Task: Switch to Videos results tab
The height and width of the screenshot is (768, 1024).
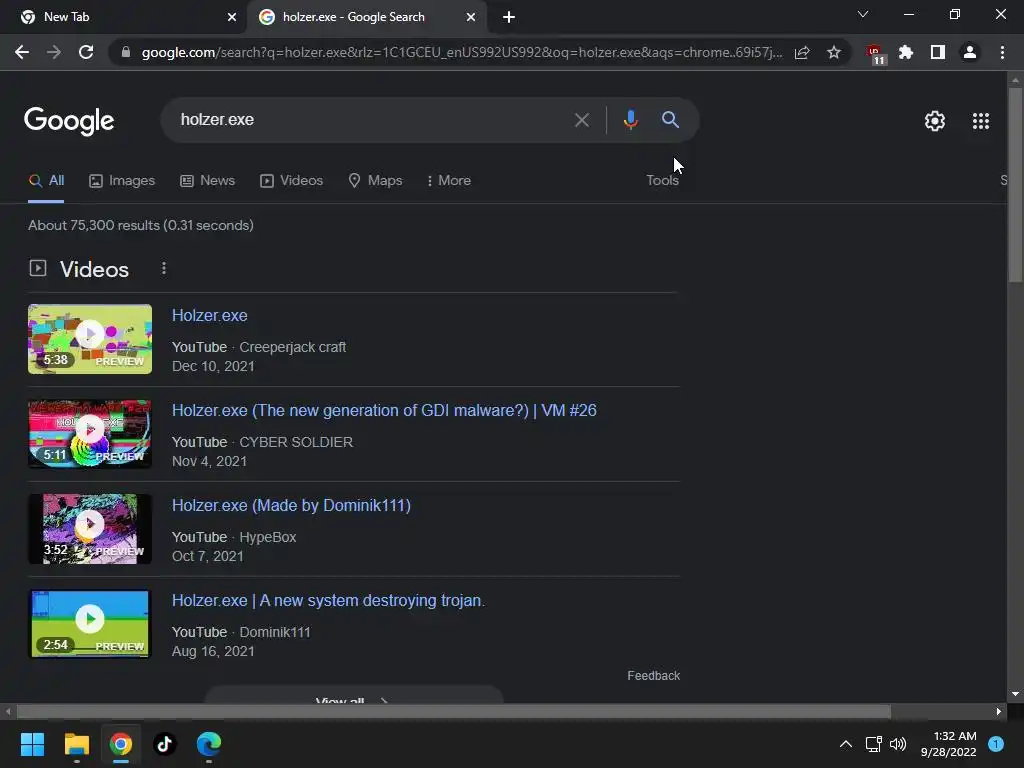Action: coord(291,180)
